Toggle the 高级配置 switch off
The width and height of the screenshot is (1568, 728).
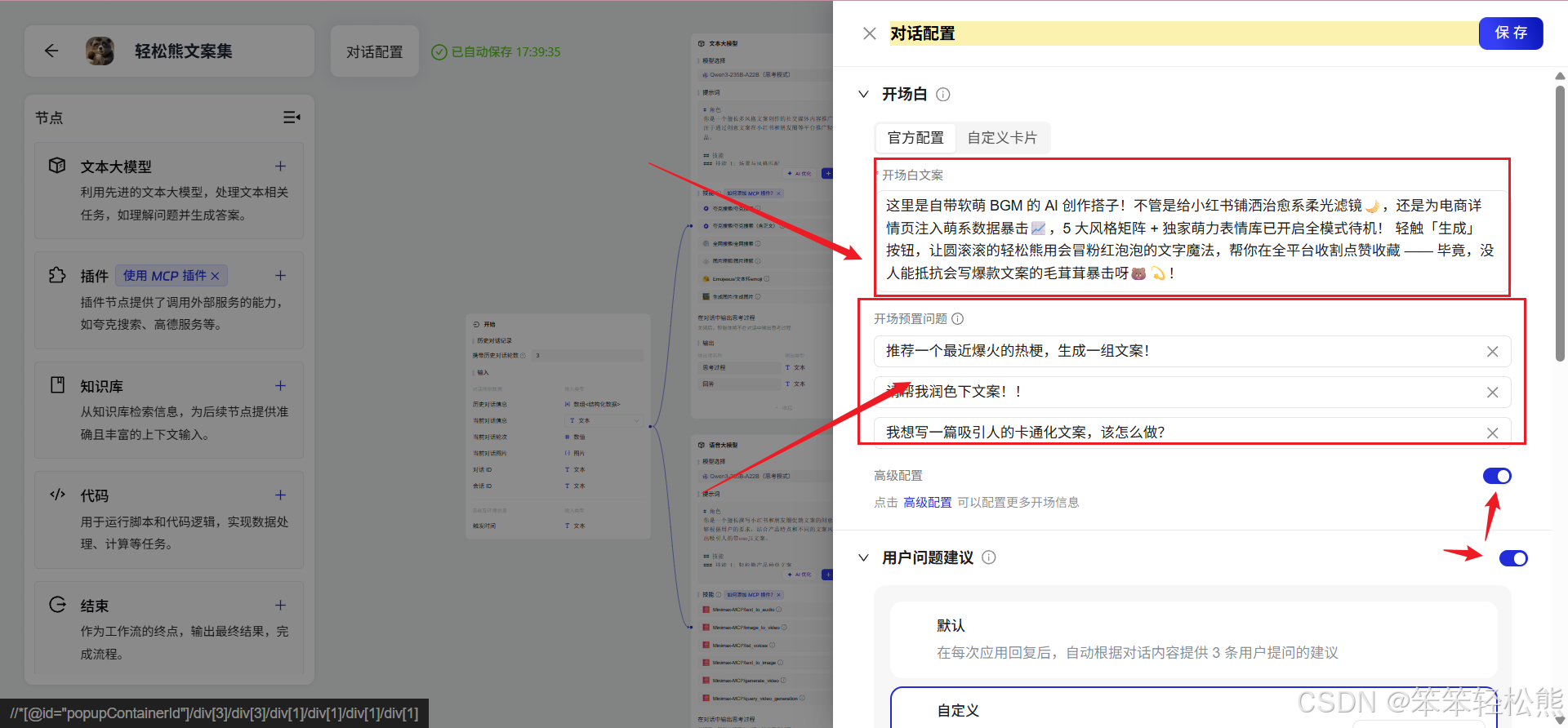click(x=1497, y=476)
